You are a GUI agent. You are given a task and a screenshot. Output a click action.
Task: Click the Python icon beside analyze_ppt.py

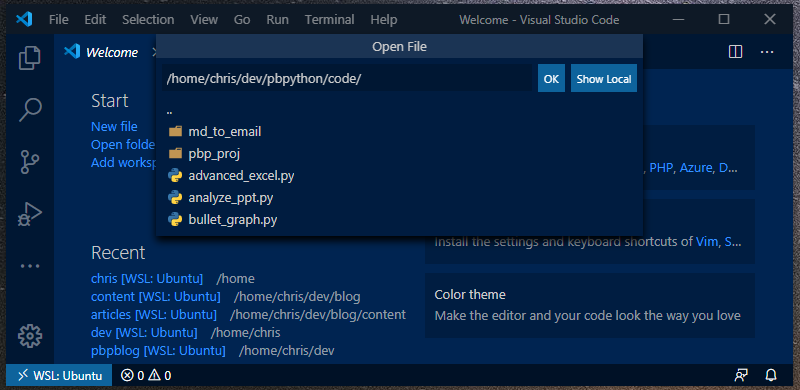click(x=175, y=198)
